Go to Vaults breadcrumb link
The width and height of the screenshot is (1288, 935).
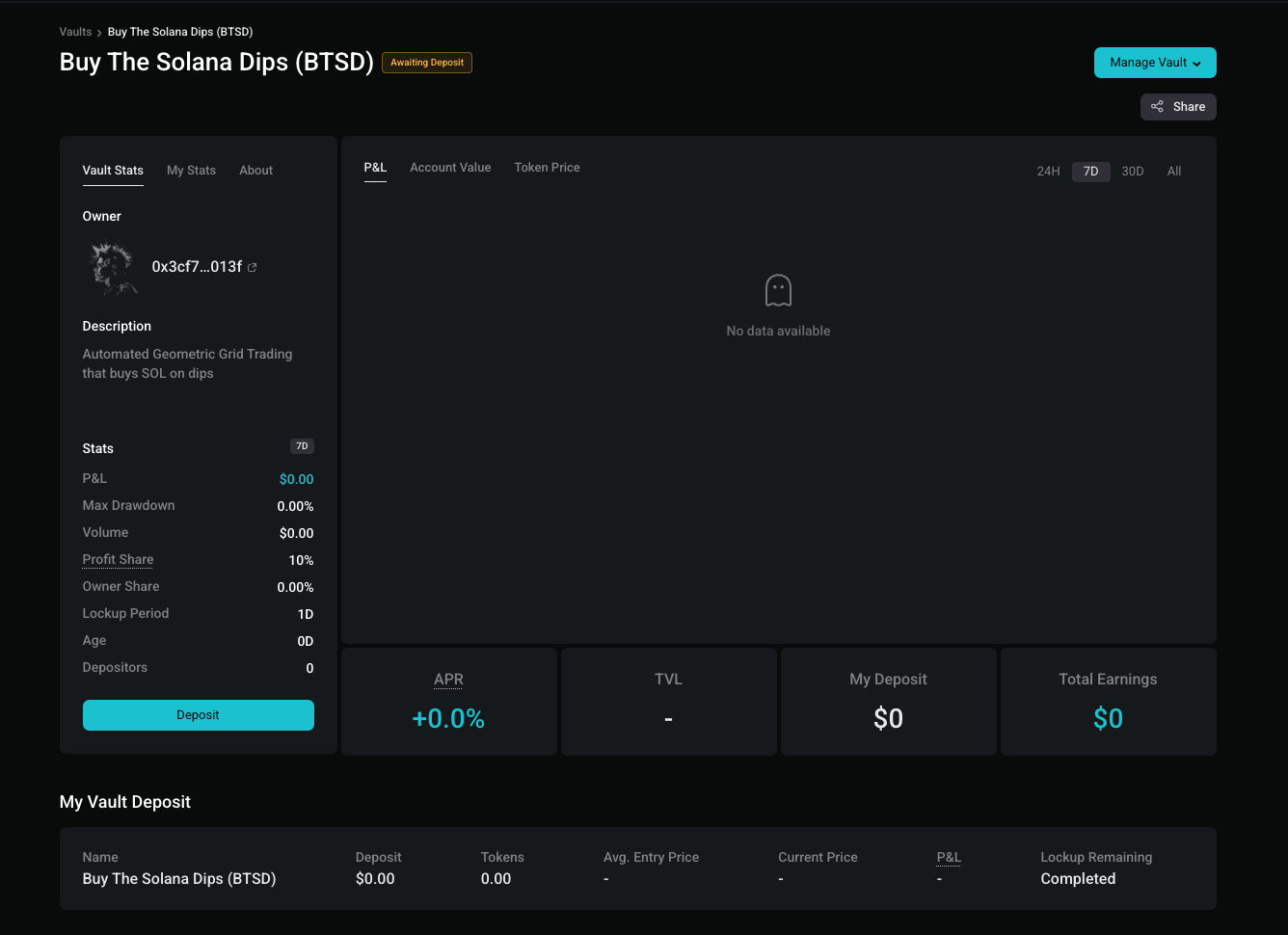[75, 32]
